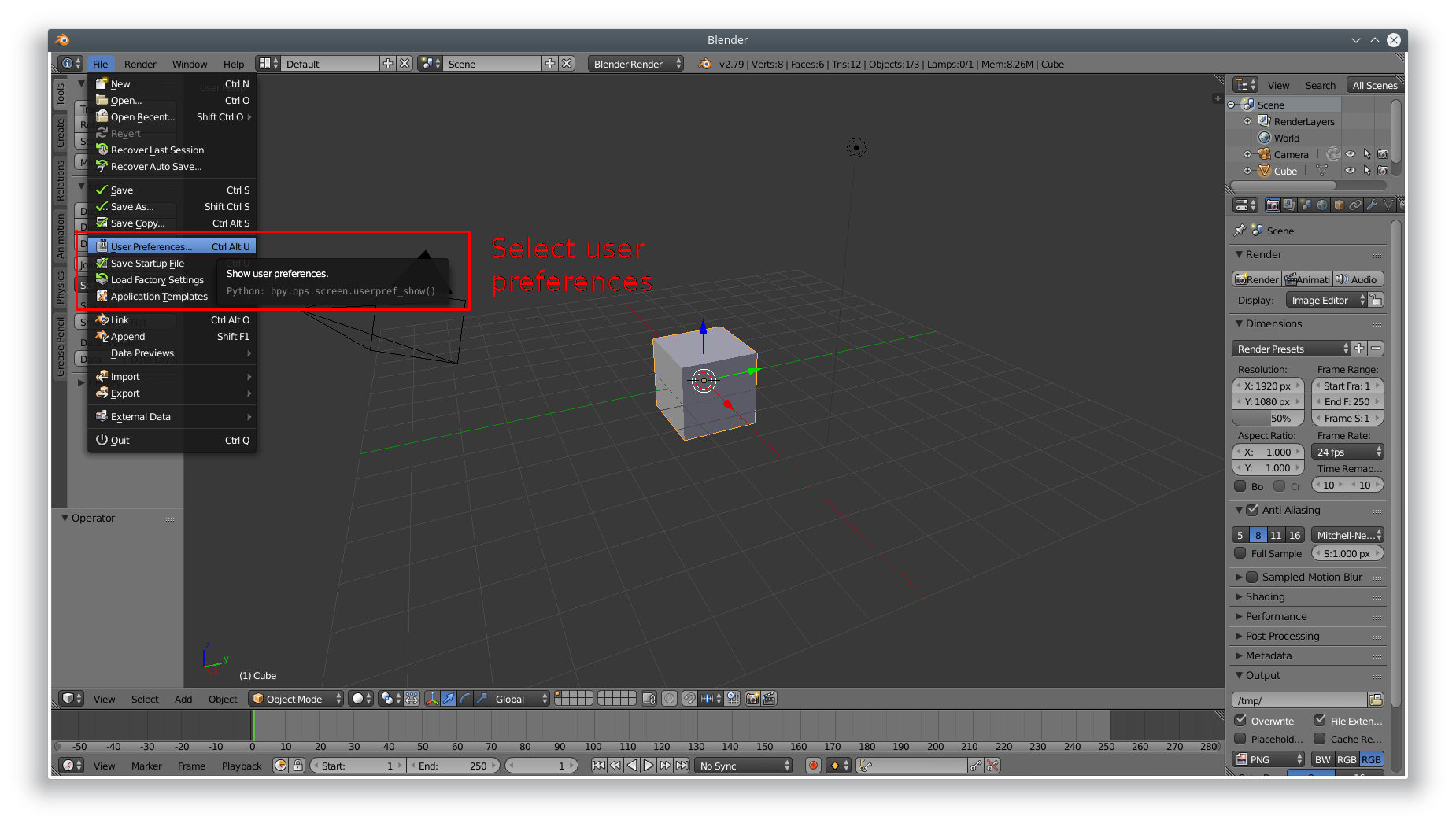The width and height of the screenshot is (1456, 827).
Task: Open the World properties tab globe icon
Action: (x=1322, y=205)
